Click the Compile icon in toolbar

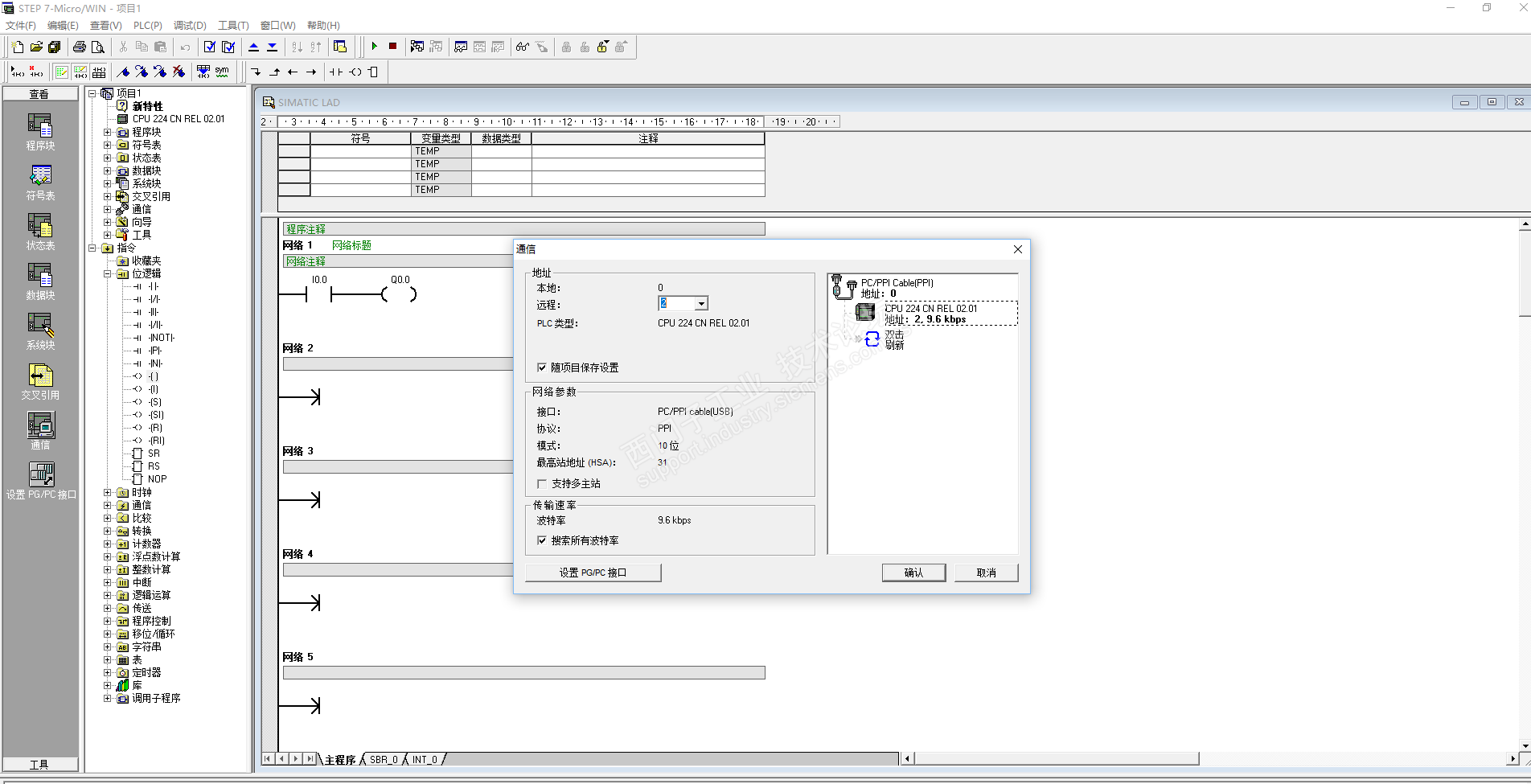pos(210,47)
